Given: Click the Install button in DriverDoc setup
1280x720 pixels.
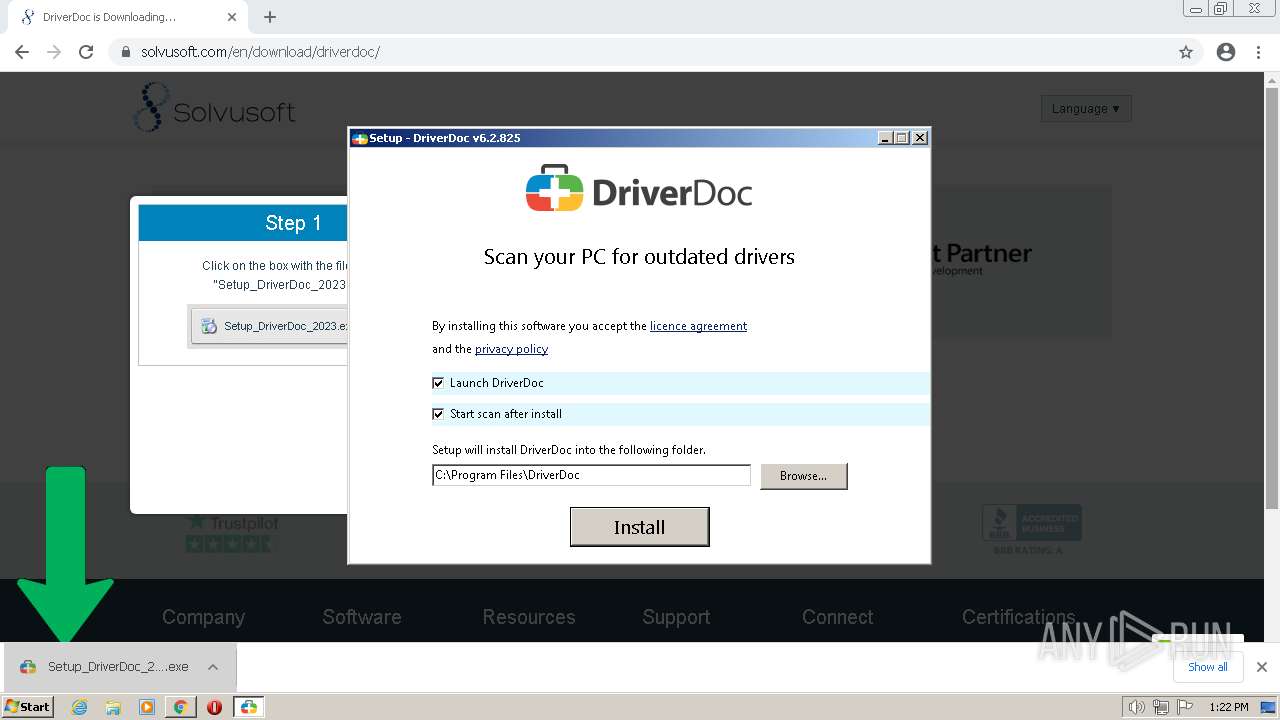Looking at the screenshot, I should 639,527.
